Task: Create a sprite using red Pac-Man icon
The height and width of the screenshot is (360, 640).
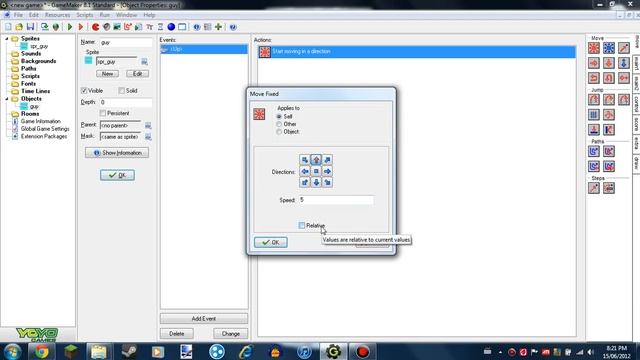Action: click(96, 27)
